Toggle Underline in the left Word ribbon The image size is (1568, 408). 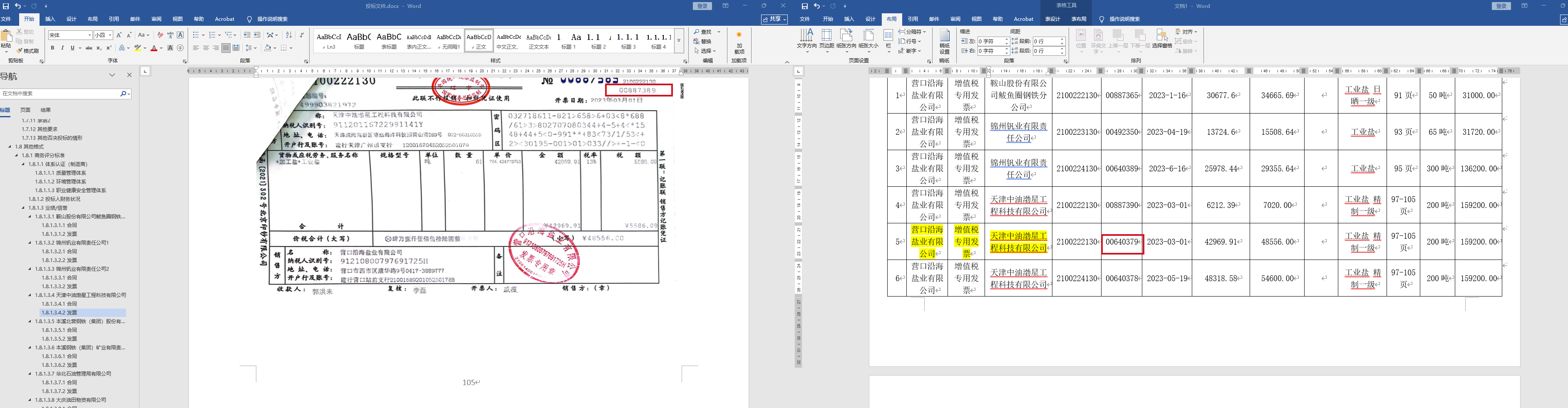72,48
